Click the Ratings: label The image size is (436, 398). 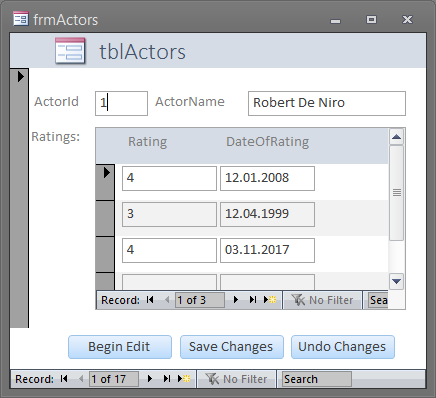point(56,137)
